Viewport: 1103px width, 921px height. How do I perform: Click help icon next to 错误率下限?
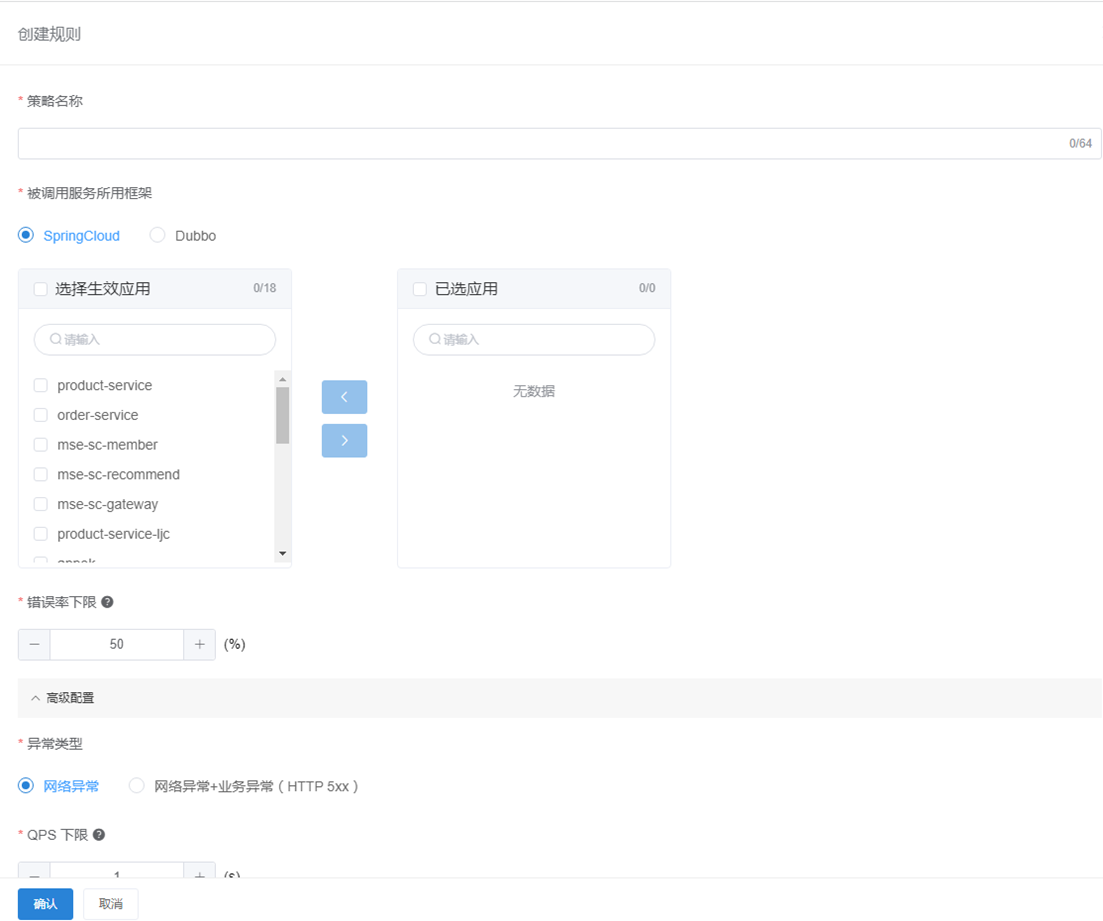(x=107, y=602)
